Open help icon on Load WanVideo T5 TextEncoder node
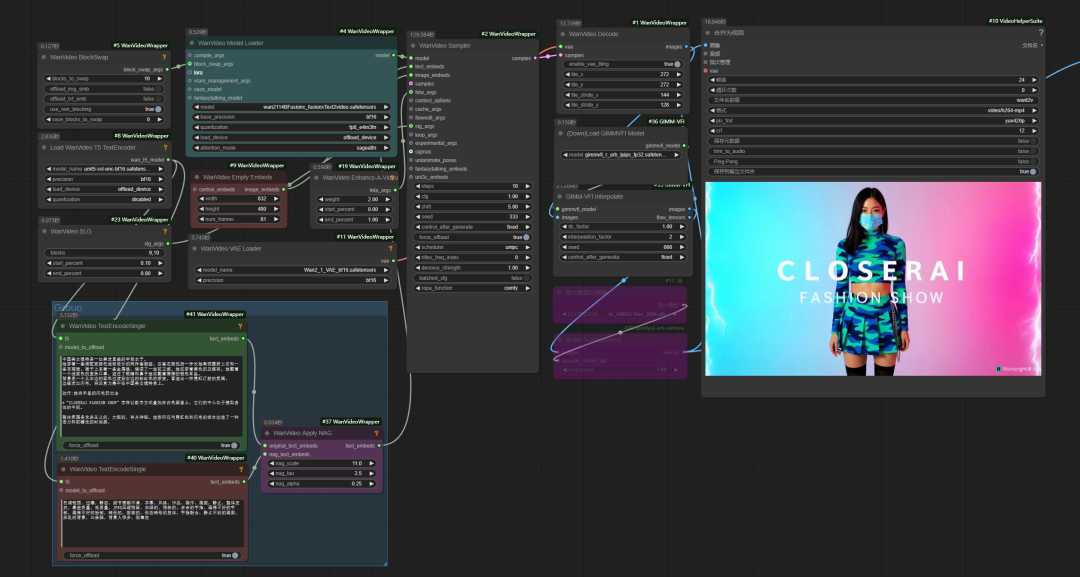 [x=165, y=147]
